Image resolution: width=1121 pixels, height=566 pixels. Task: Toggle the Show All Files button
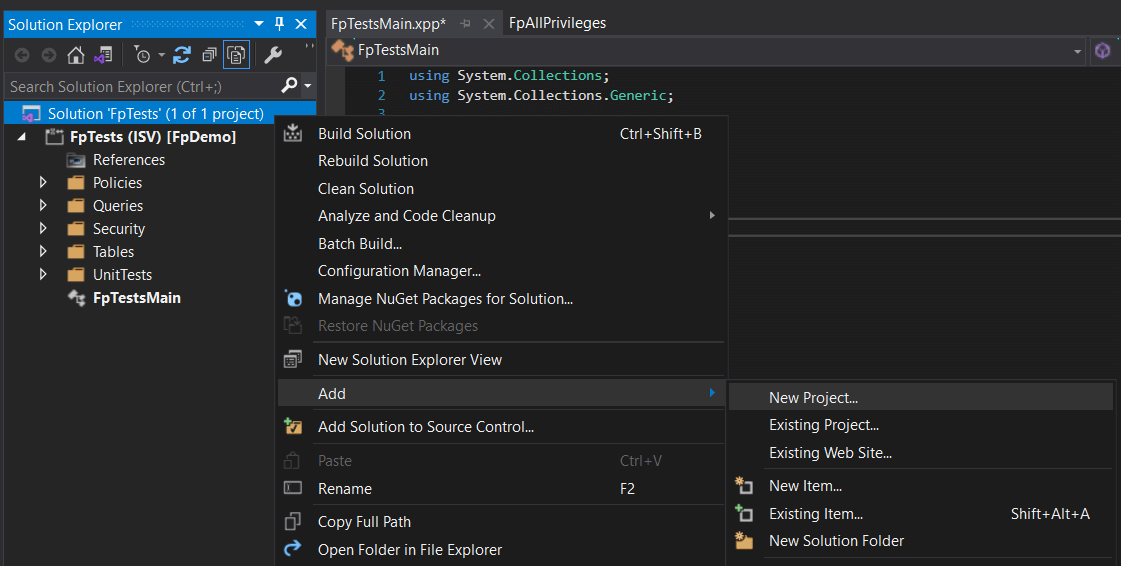(x=237, y=55)
